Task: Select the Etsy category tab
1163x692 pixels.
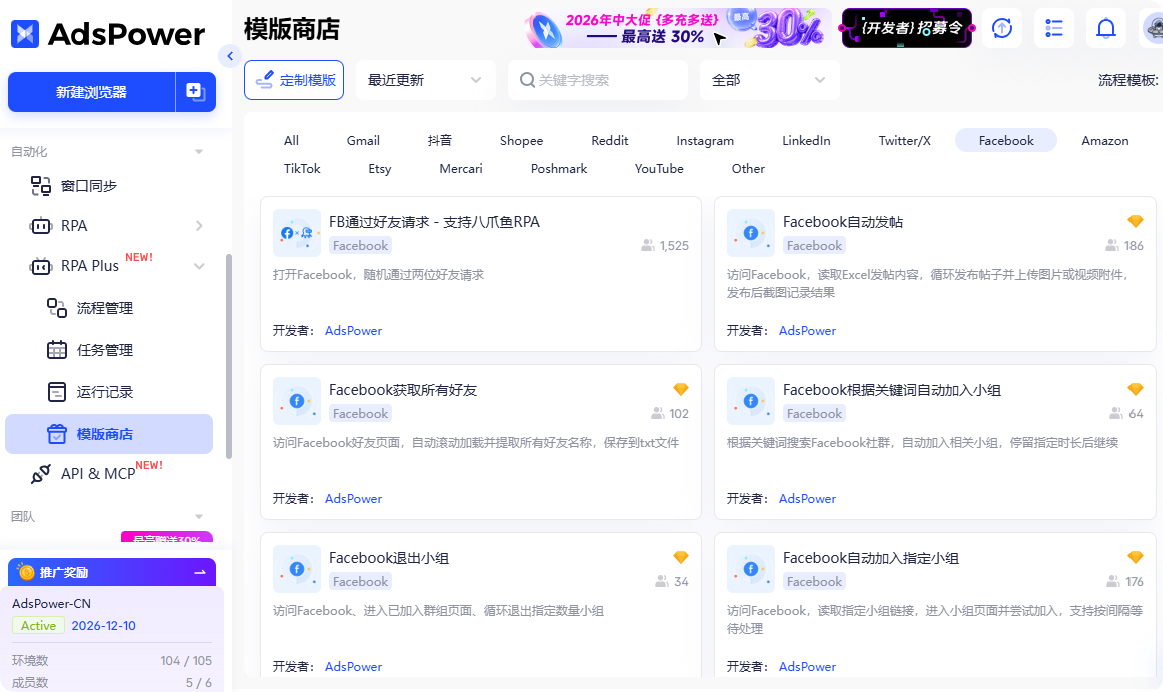Action: click(380, 168)
